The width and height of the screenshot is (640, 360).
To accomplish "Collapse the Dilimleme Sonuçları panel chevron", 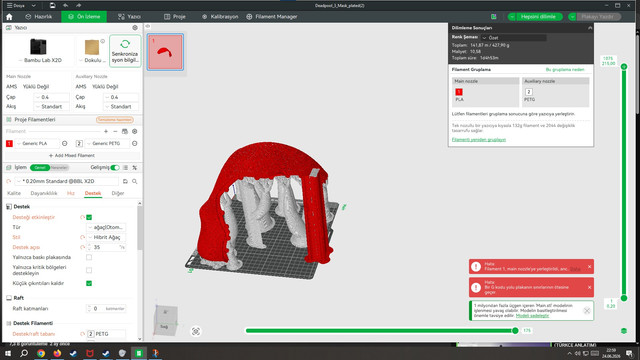I will (590, 28).
